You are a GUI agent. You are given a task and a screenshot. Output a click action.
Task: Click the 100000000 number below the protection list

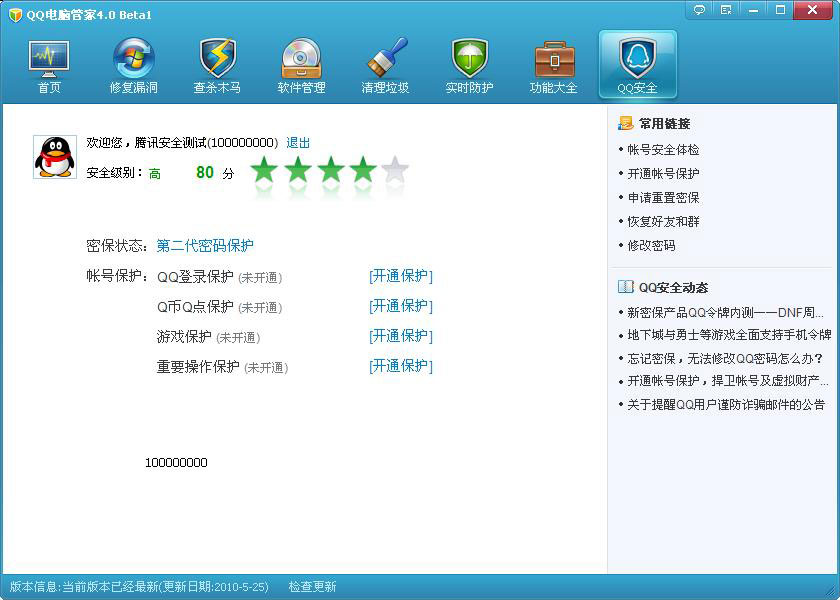pos(176,462)
